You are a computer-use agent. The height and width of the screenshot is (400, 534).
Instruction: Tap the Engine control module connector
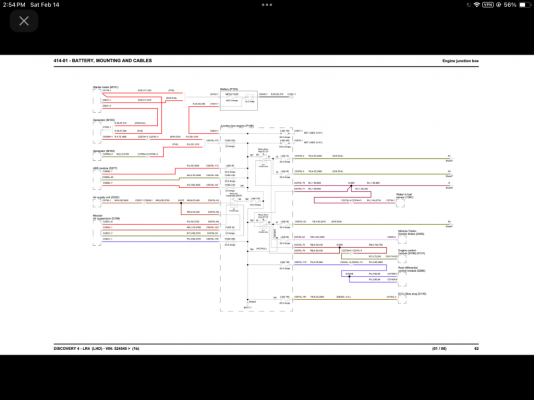402,259
